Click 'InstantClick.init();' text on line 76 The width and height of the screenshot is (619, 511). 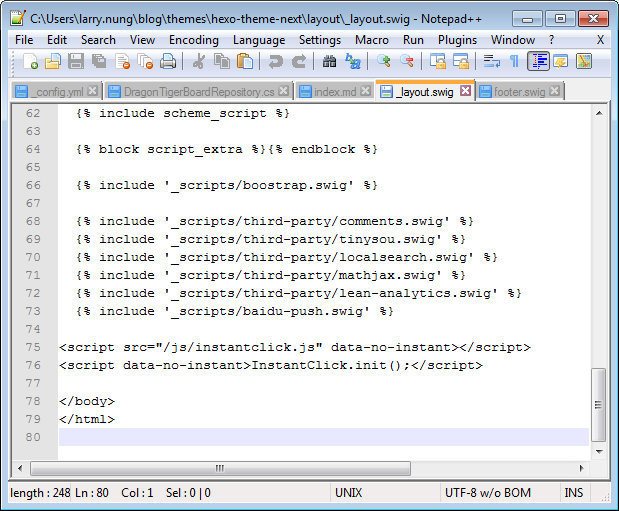coord(331,365)
